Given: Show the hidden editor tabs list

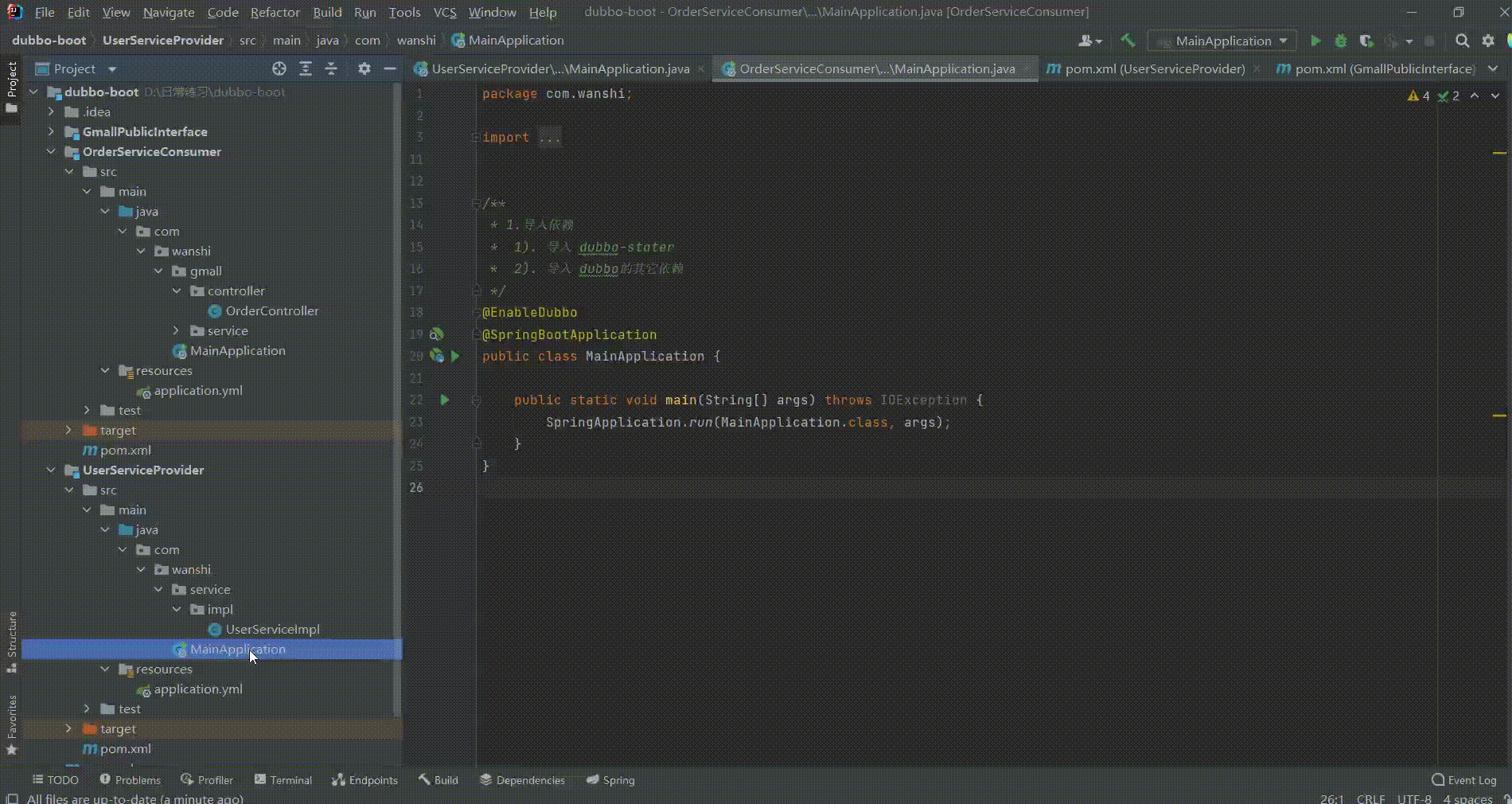Looking at the screenshot, I should pyautogui.click(x=1493, y=69).
